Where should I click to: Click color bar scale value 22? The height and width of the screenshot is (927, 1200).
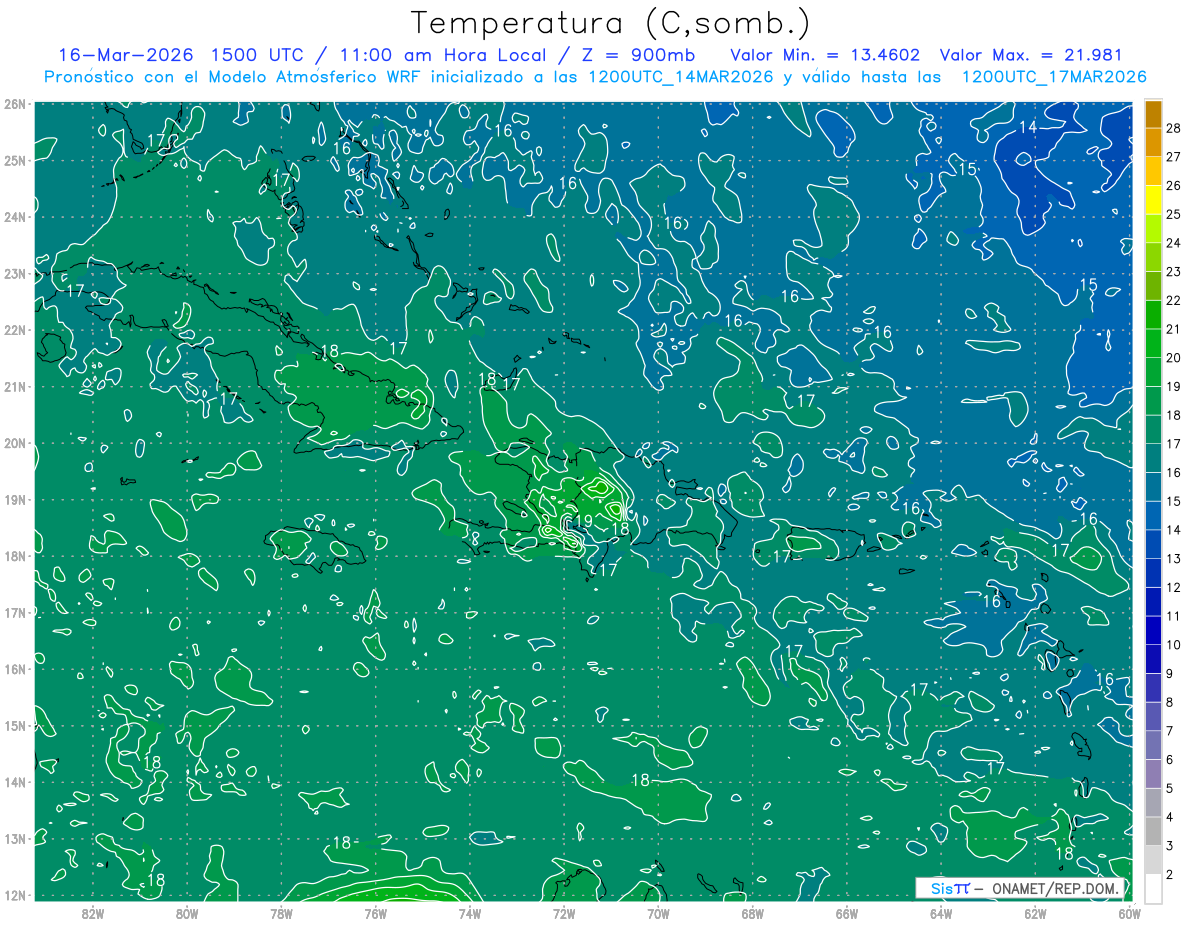[x=1175, y=300]
